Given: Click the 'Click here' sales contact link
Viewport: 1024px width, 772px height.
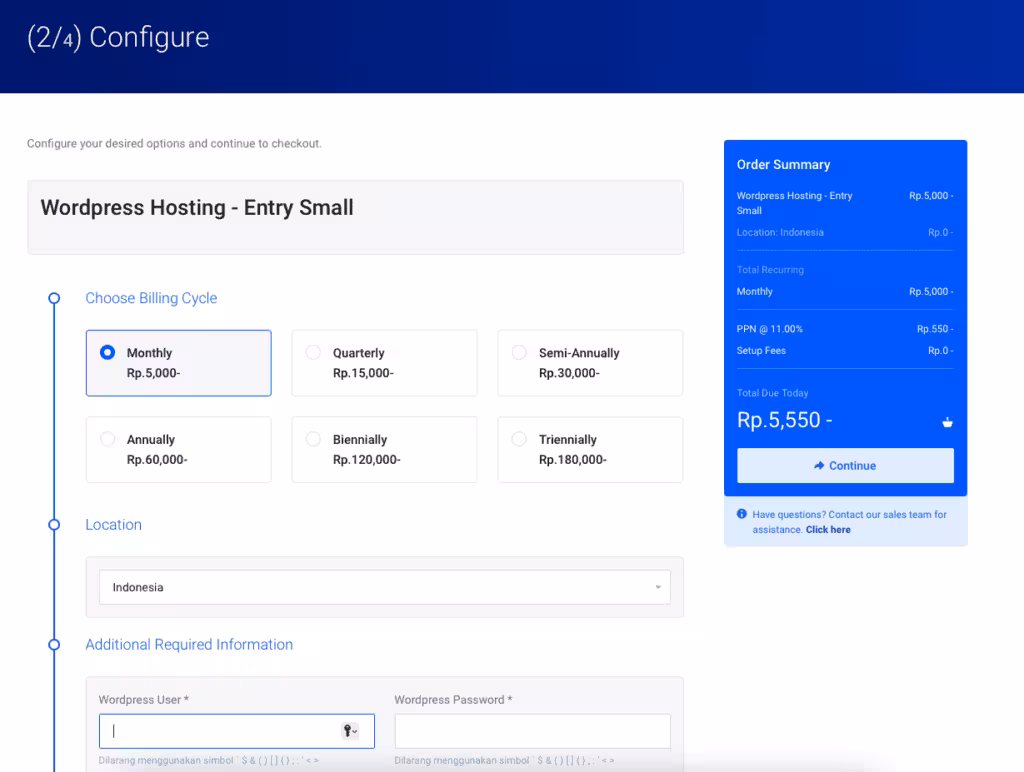Looking at the screenshot, I should [828, 530].
